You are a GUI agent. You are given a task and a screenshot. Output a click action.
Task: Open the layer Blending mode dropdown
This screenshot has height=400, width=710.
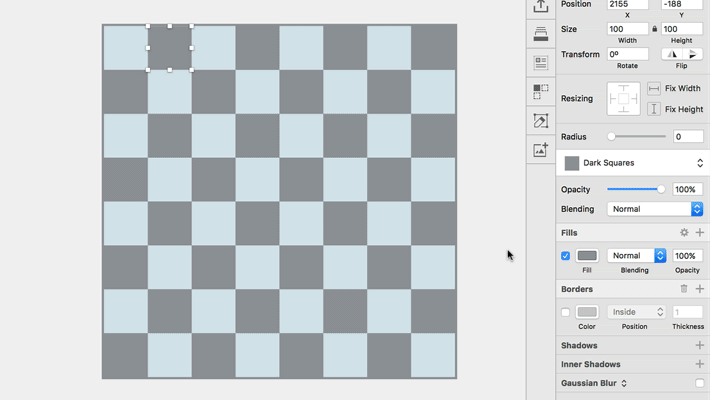655,209
